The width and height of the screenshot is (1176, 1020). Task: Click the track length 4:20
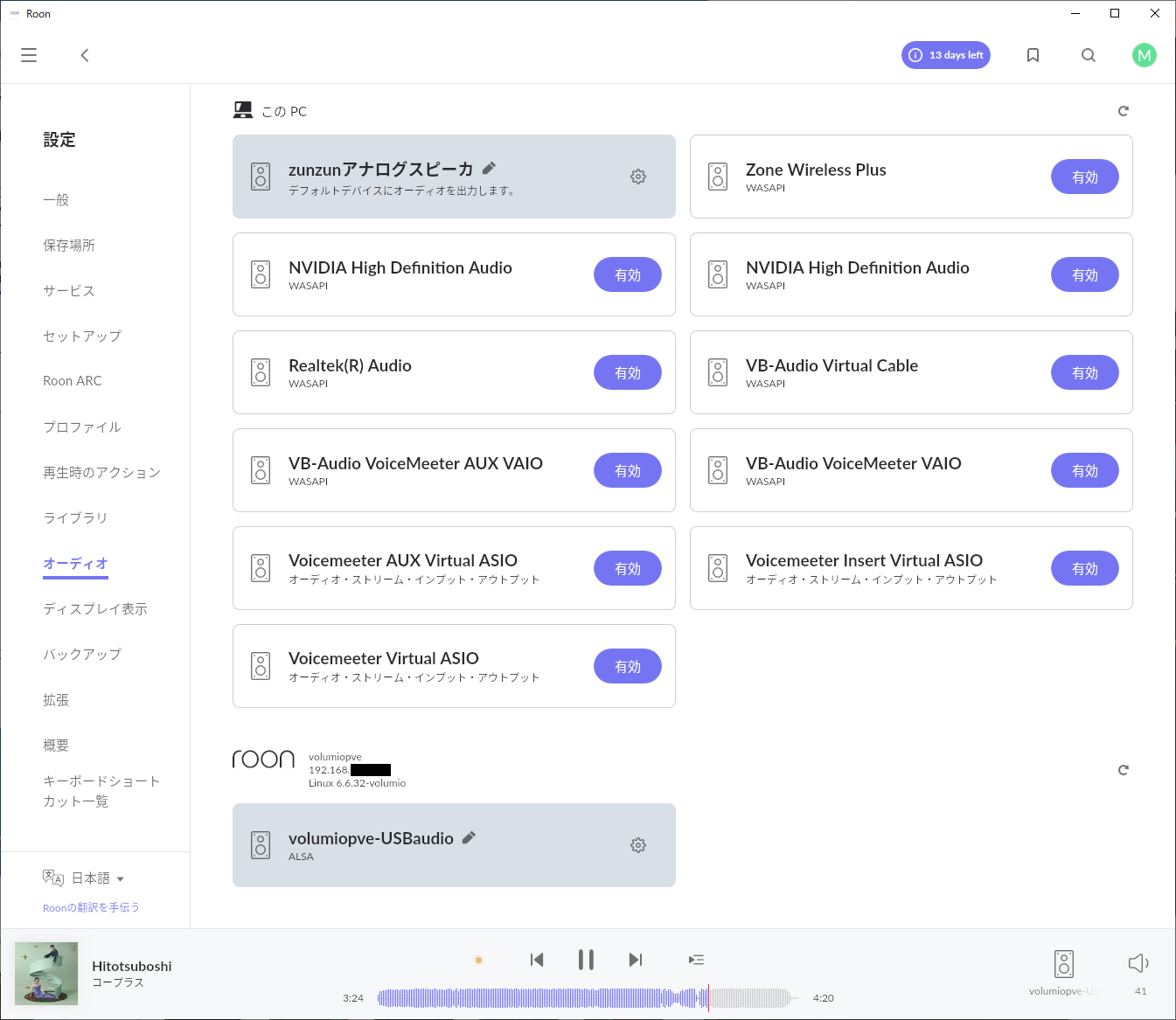824,998
